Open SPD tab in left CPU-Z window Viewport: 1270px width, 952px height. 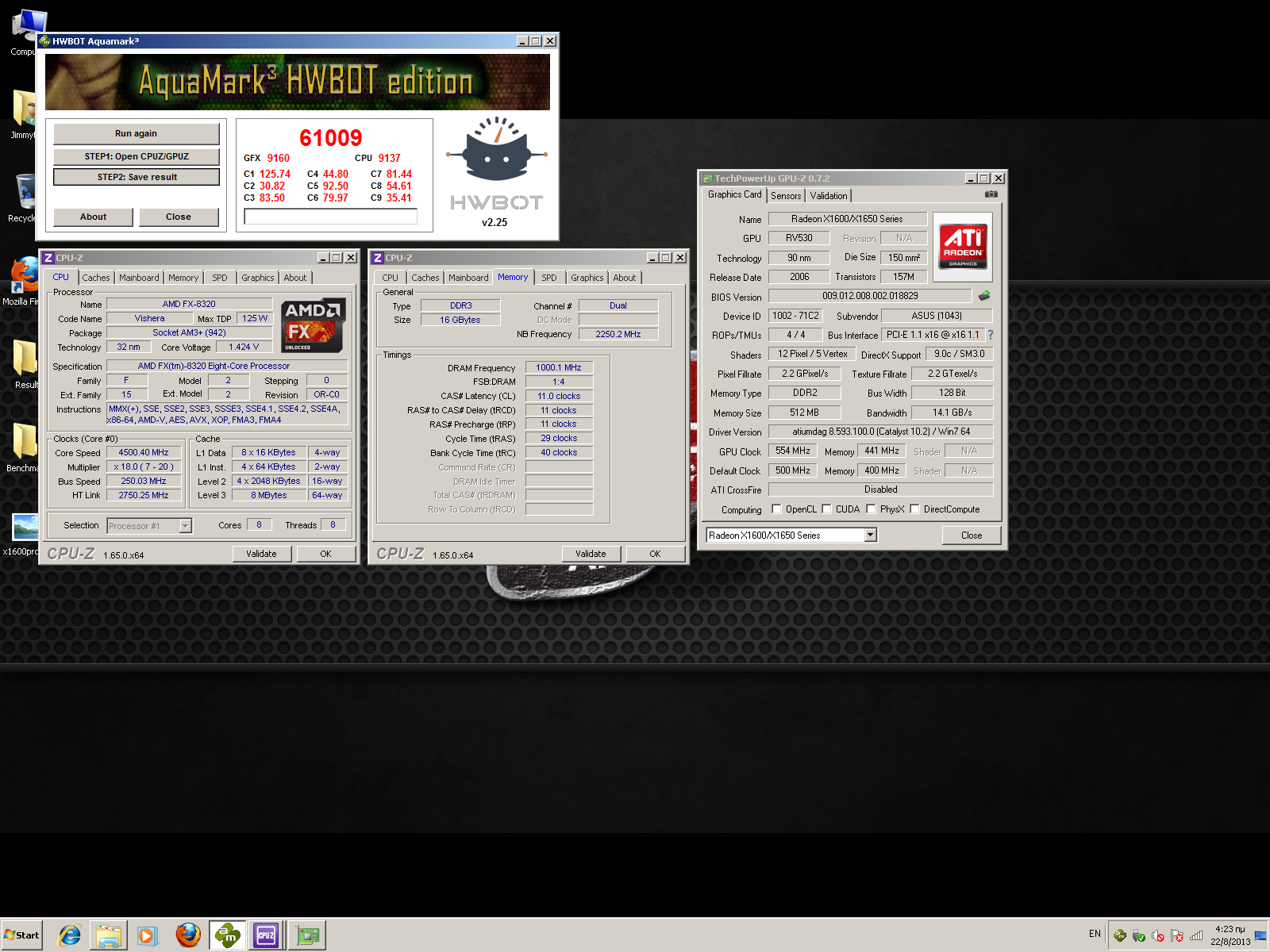pyautogui.click(x=220, y=278)
